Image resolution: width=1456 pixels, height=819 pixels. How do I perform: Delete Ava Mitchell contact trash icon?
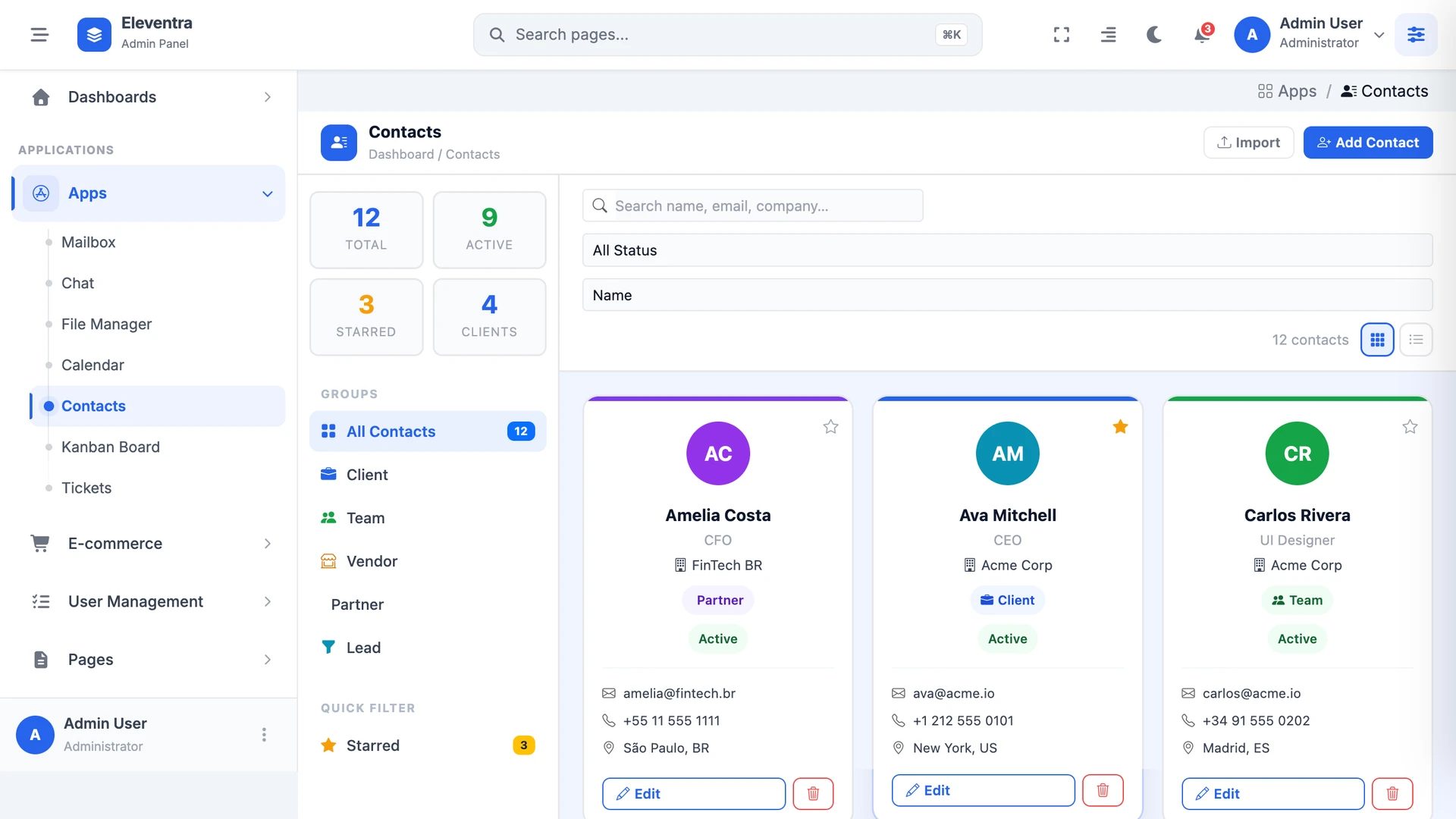pyautogui.click(x=1103, y=791)
